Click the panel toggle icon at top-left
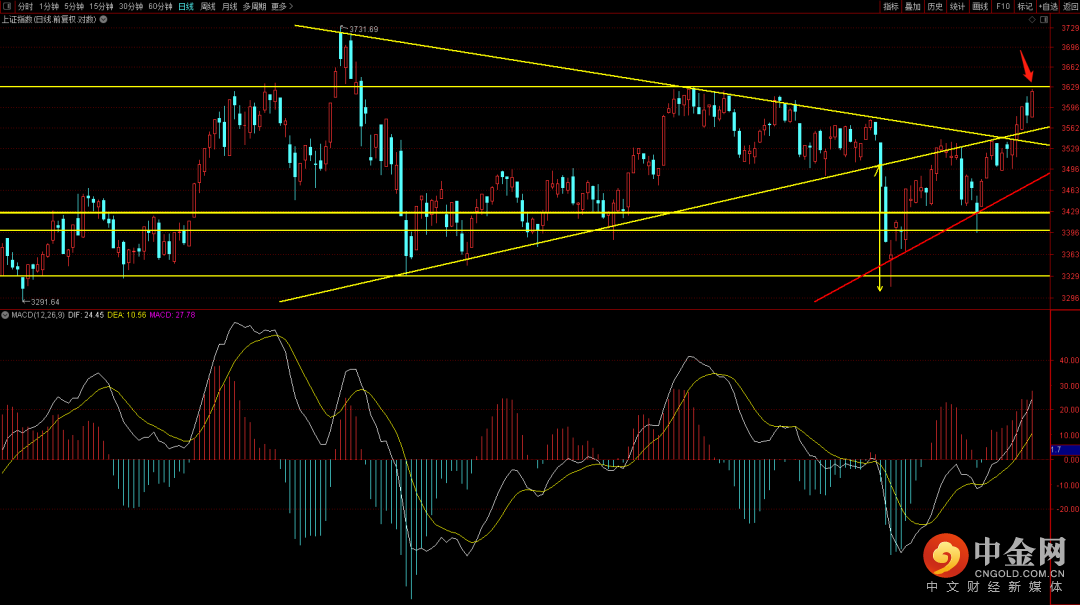 click(x=7, y=6)
